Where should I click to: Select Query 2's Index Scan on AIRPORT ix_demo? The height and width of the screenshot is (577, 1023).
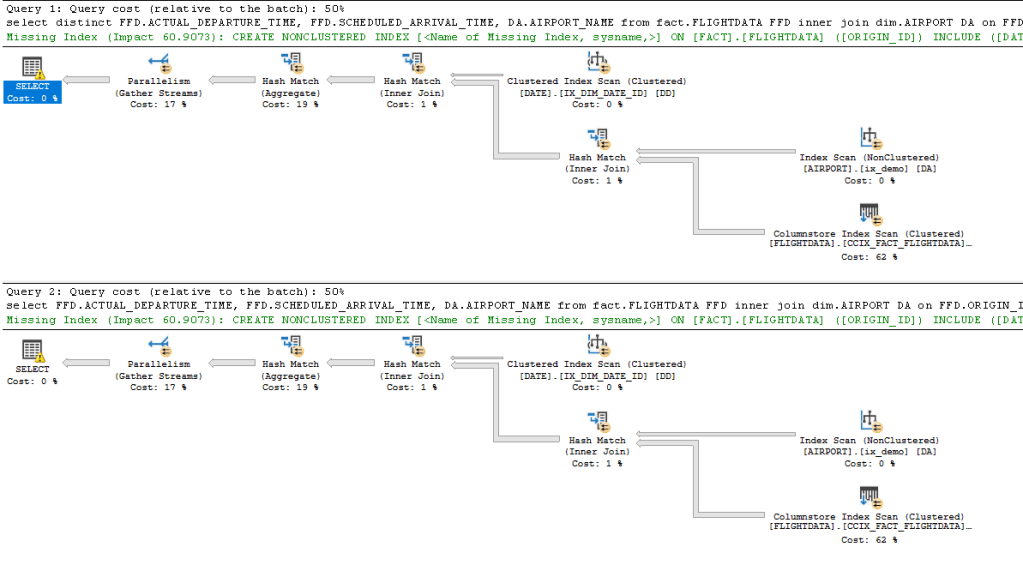[868, 422]
